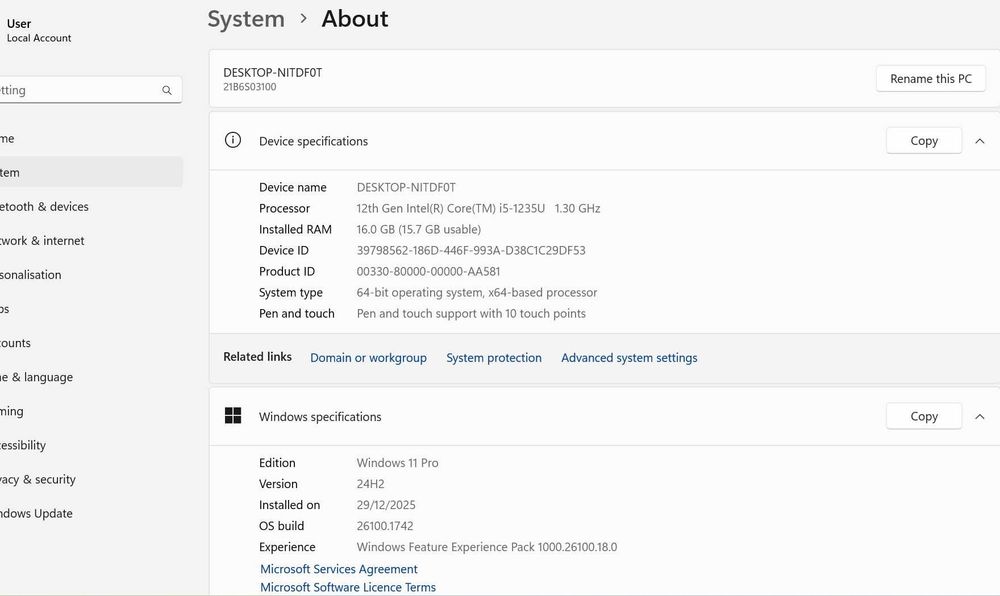Collapse the Windows specifications section

(x=980, y=416)
